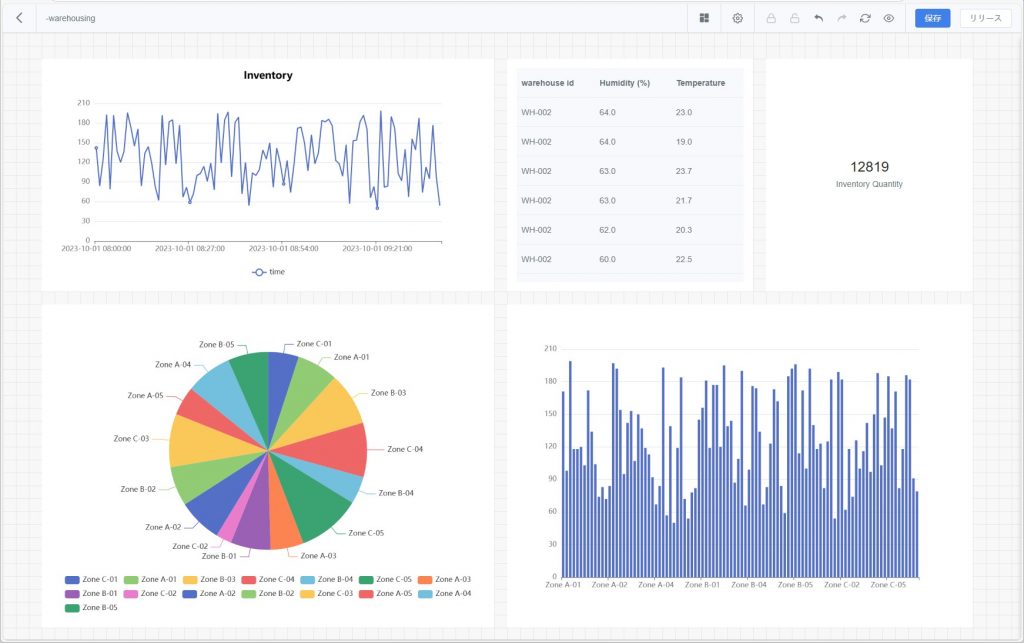The width and height of the screenshot is (1024, 643).
Task: Toggle Zone B-05 legend entry
Action: coord(92,607)
